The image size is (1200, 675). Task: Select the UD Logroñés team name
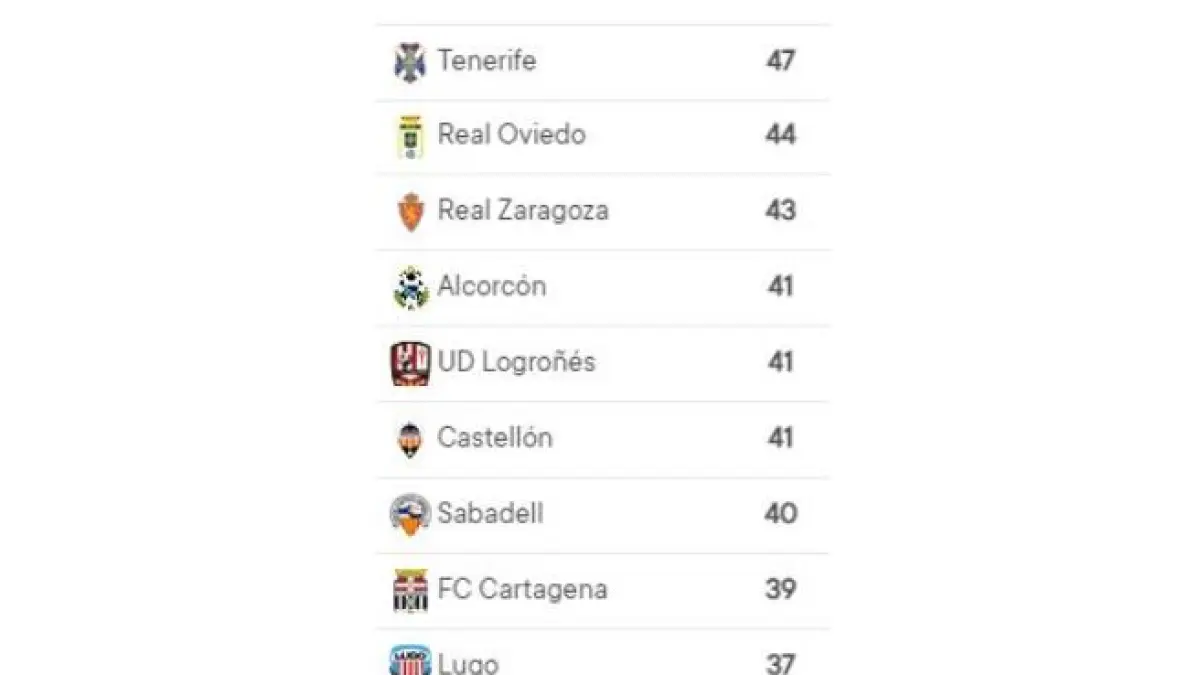[x=516, y=362]
